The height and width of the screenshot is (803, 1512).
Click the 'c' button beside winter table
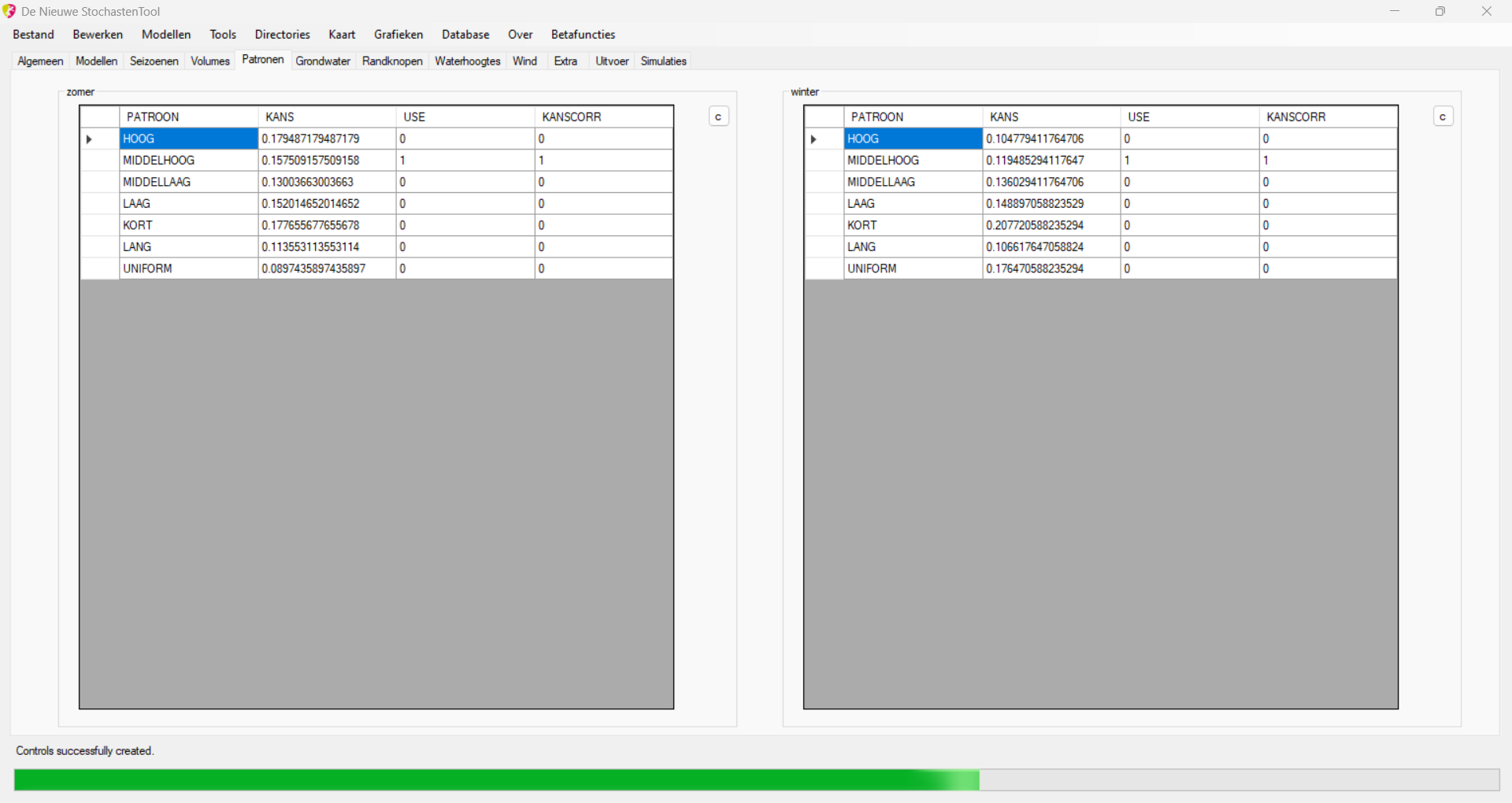coord(1443,117)
